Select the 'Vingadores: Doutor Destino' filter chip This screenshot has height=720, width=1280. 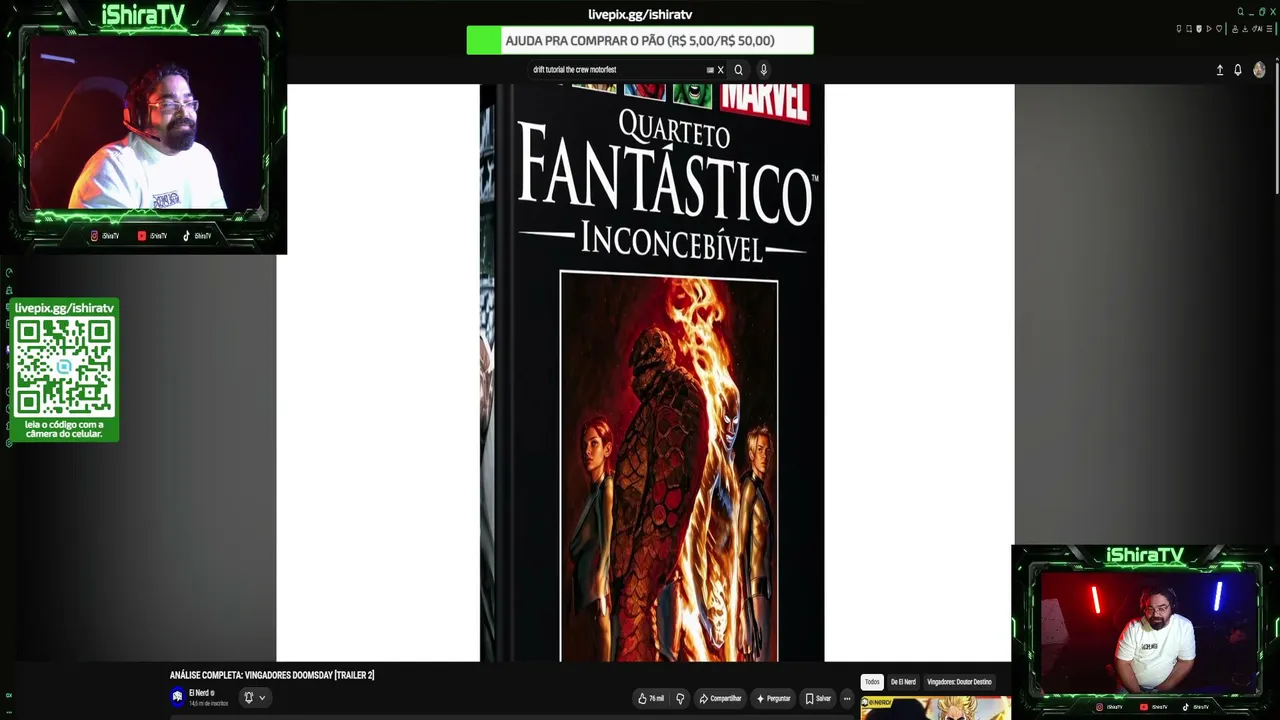[x=959, y=682]
